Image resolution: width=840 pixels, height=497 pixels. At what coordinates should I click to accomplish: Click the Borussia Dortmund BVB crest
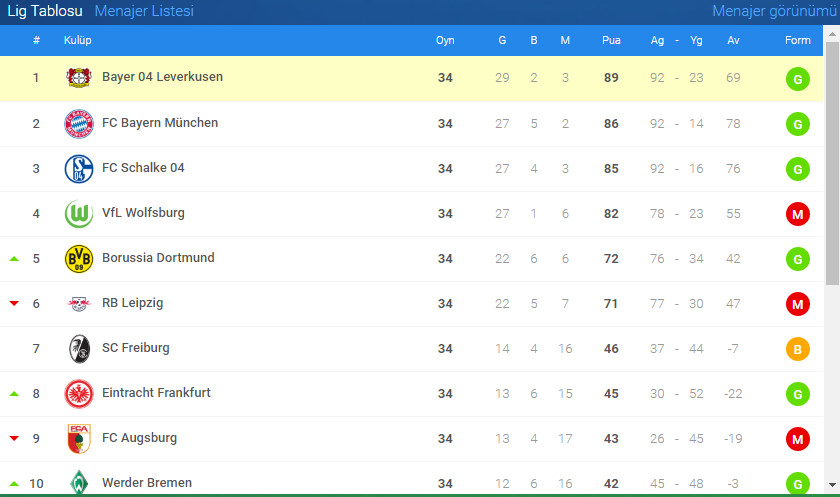(x=78, y=259)
